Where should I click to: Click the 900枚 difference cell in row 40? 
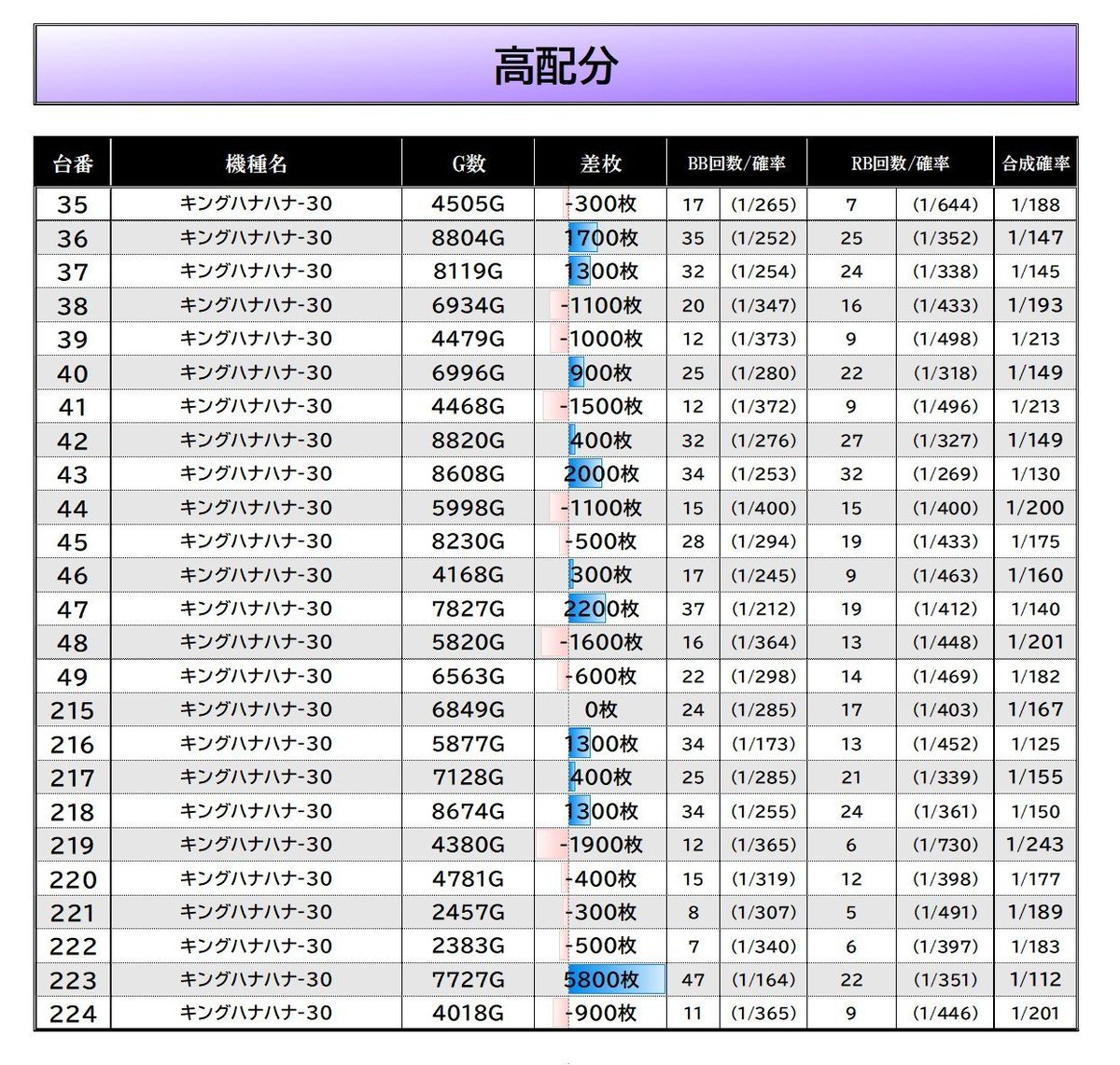601,372
